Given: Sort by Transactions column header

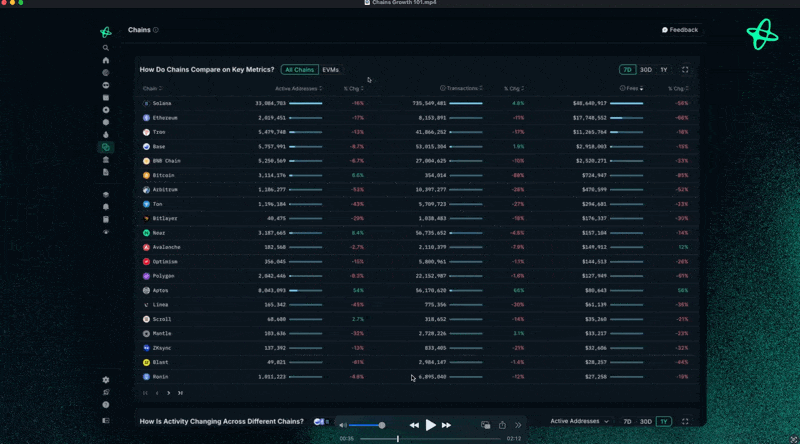Looking at the screenshot, I should click(461, 89).
